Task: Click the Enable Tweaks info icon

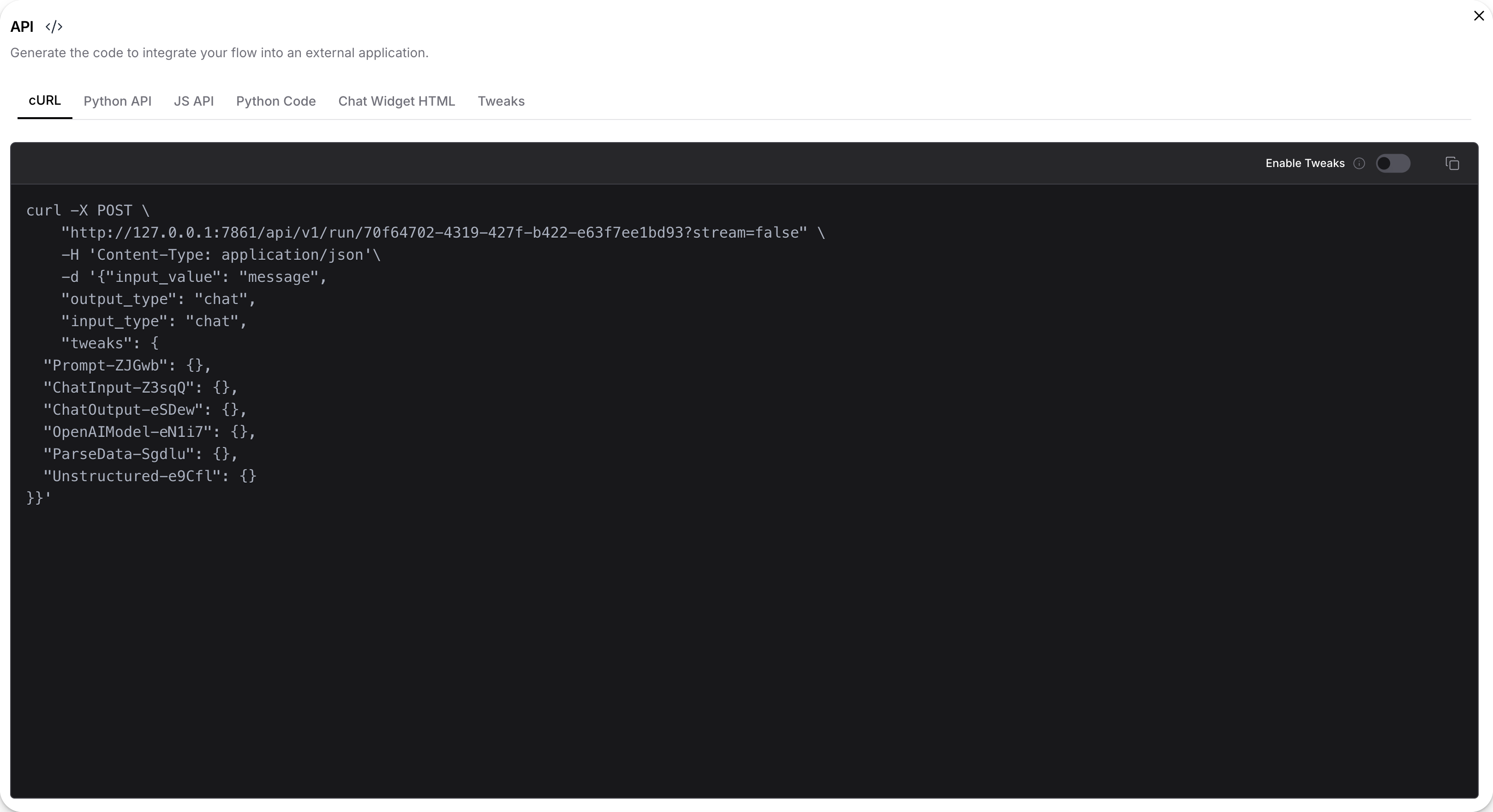Action: [x=1359, y=163]
